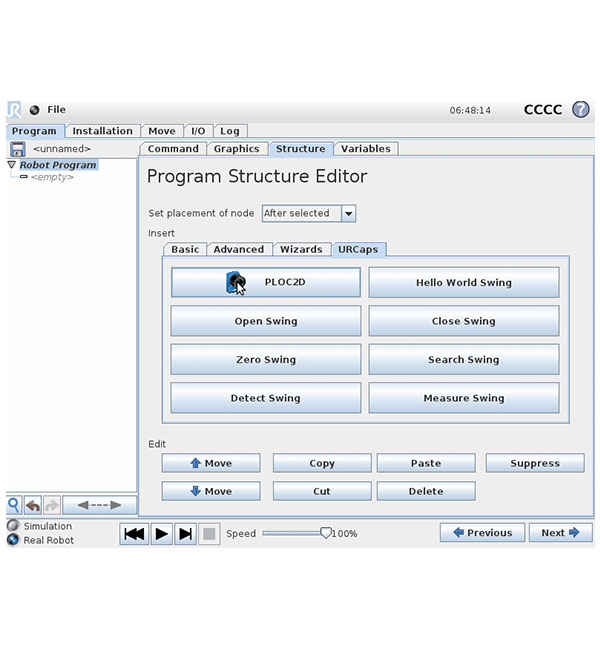Select the Robot Program tree node
Screen dimensions: 600x650
point(58,165)
